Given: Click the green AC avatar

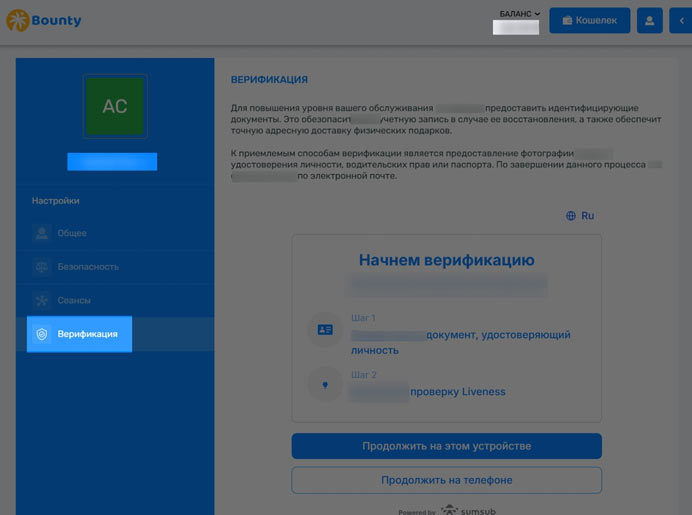Looking at the screenshot, I should (115, 106).
